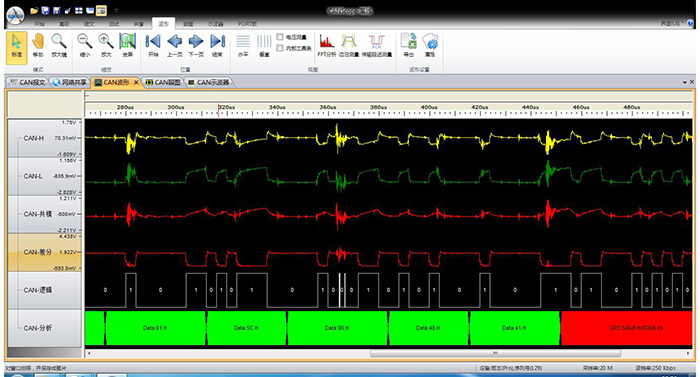The image size is (700, 377).
Task: Export waveform with the Excel export icon
Action: click(x=408, y=46)
